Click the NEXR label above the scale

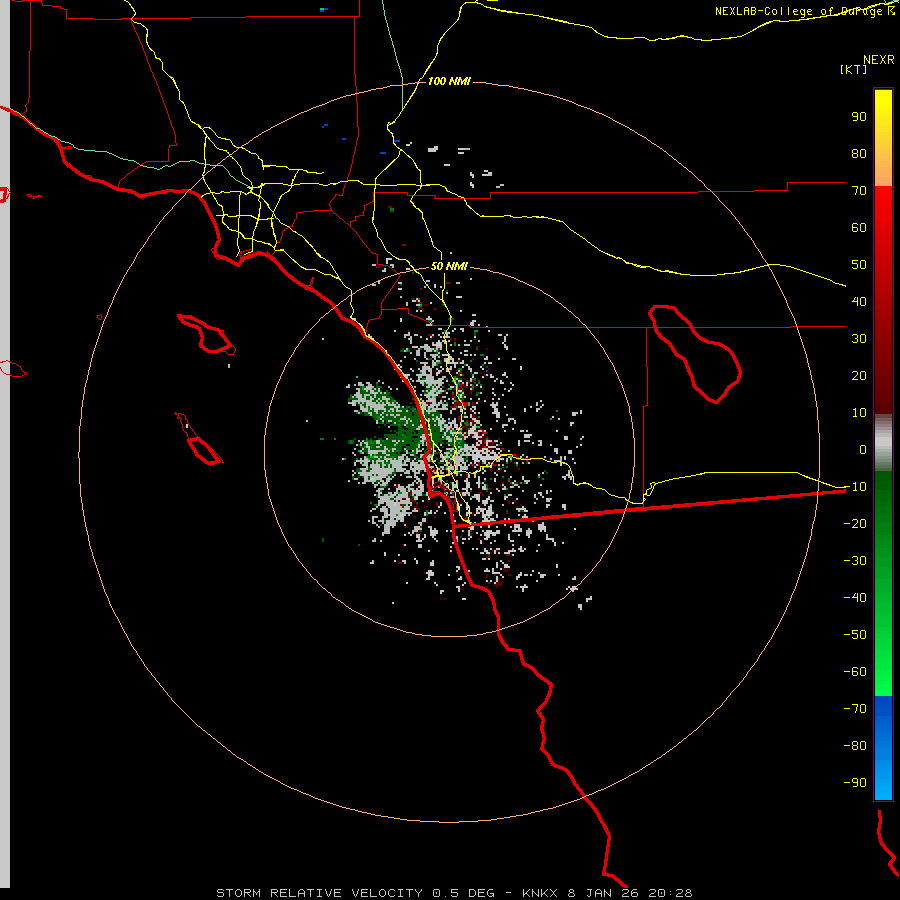coord(879,60)
